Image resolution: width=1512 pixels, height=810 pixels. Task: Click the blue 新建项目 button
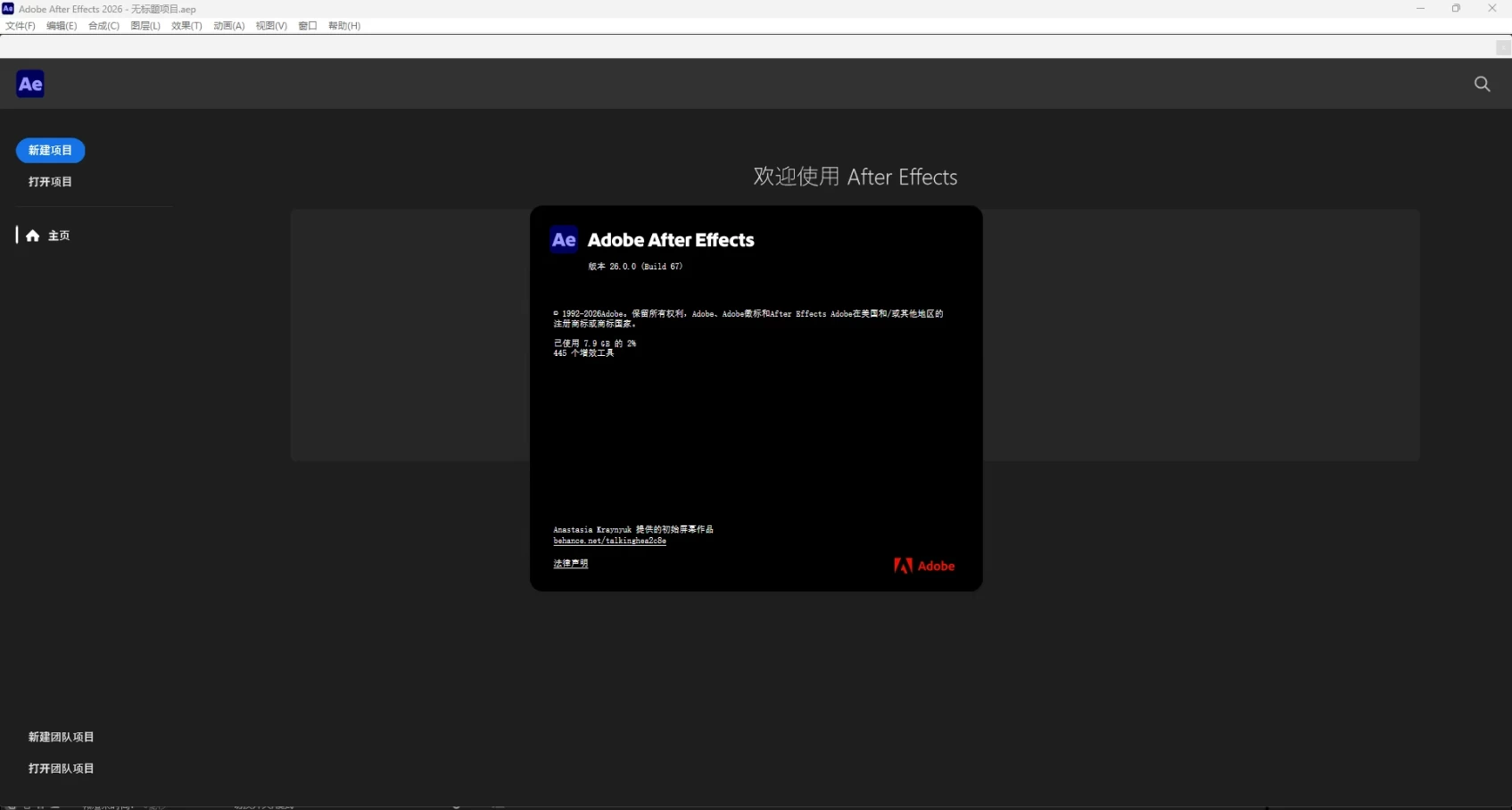(50, 151)
